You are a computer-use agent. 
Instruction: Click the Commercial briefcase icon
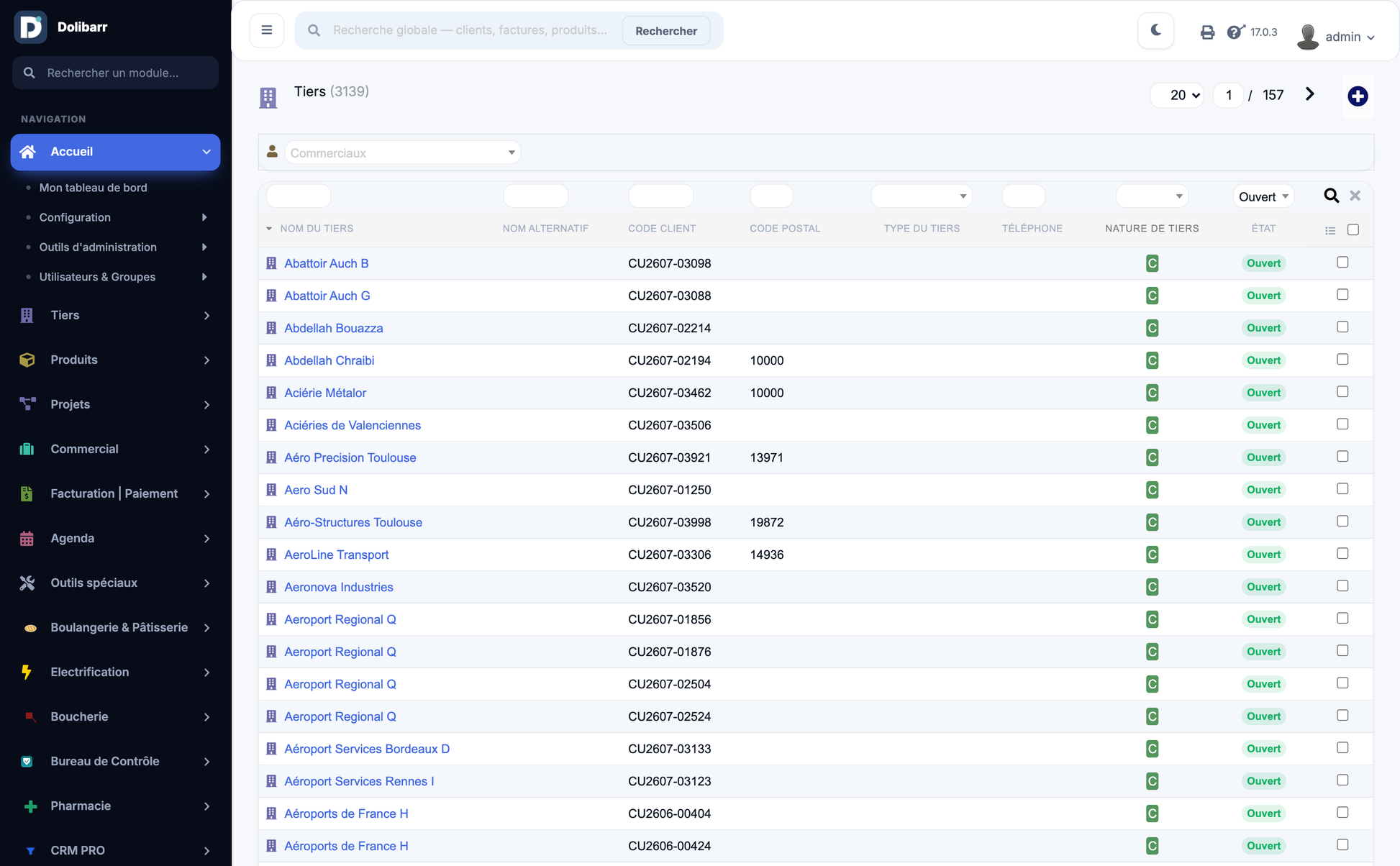point(27,449)
